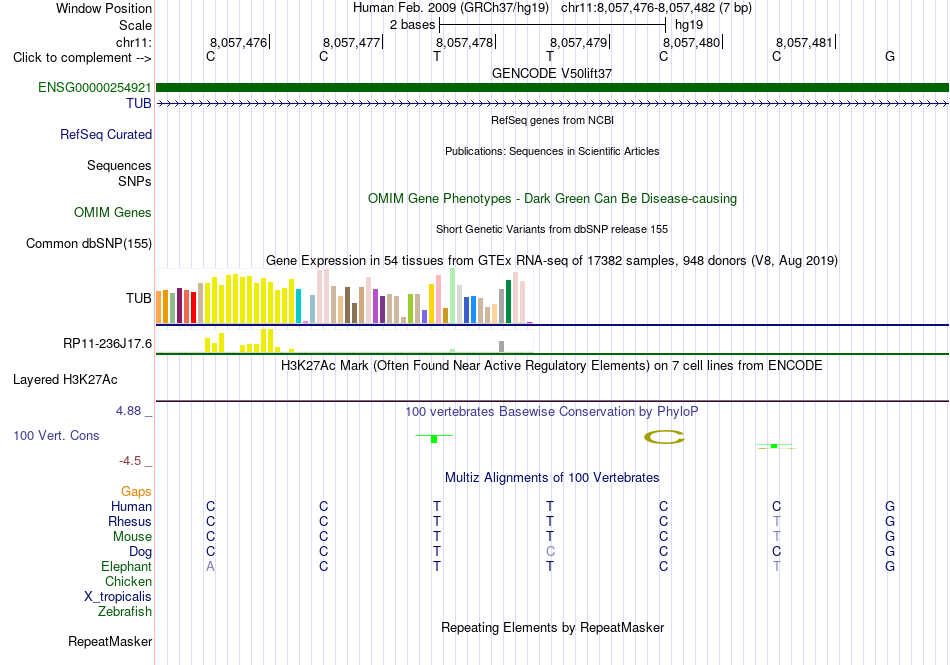Click the RefSeq genes from NCBI title
The image size is (950, 665).
553,121
